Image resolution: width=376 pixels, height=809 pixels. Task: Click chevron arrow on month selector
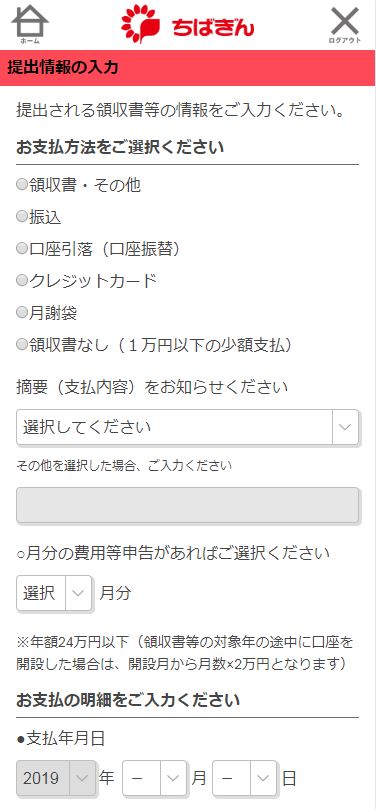click(173, 778)
